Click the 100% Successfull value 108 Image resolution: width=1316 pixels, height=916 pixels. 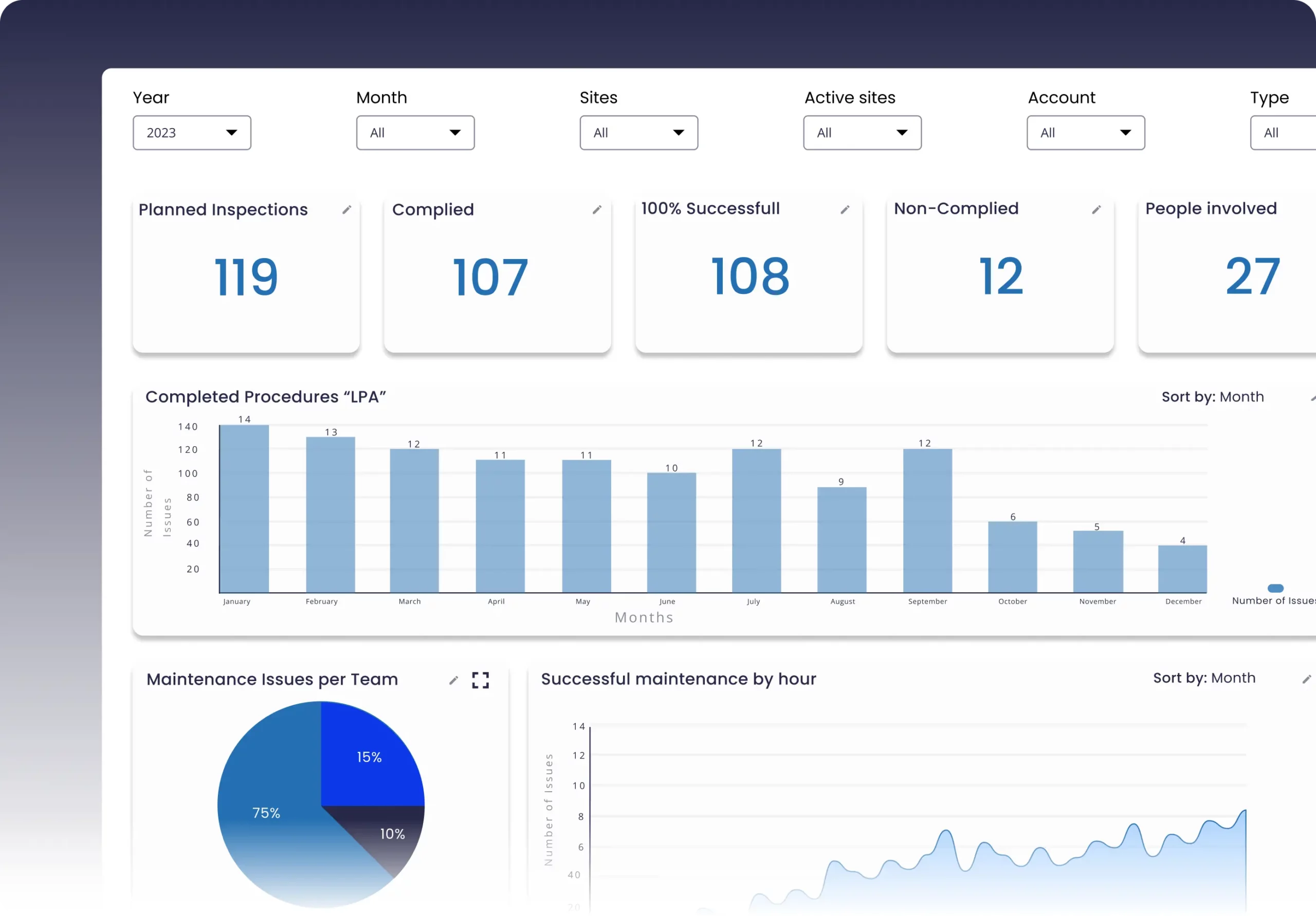(751, 276)
